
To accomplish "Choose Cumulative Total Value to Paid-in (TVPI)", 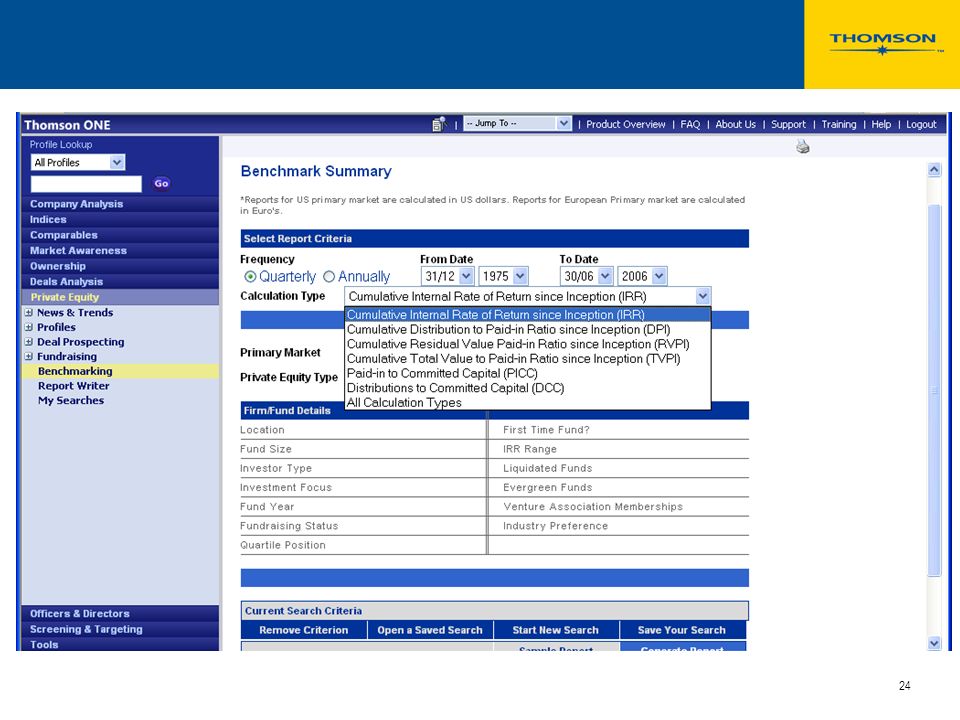I will point(527,359).
